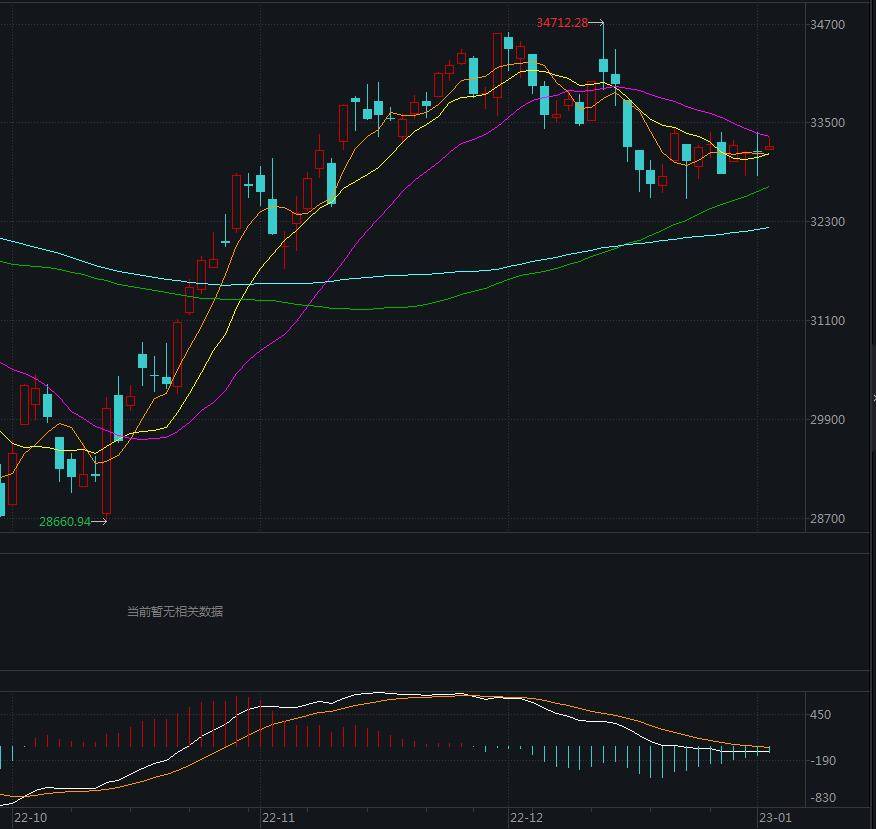The height and width of the screenshot is (829, 876).
Task: Select the 22-11 date label on timeline
Action: [278, 818]
